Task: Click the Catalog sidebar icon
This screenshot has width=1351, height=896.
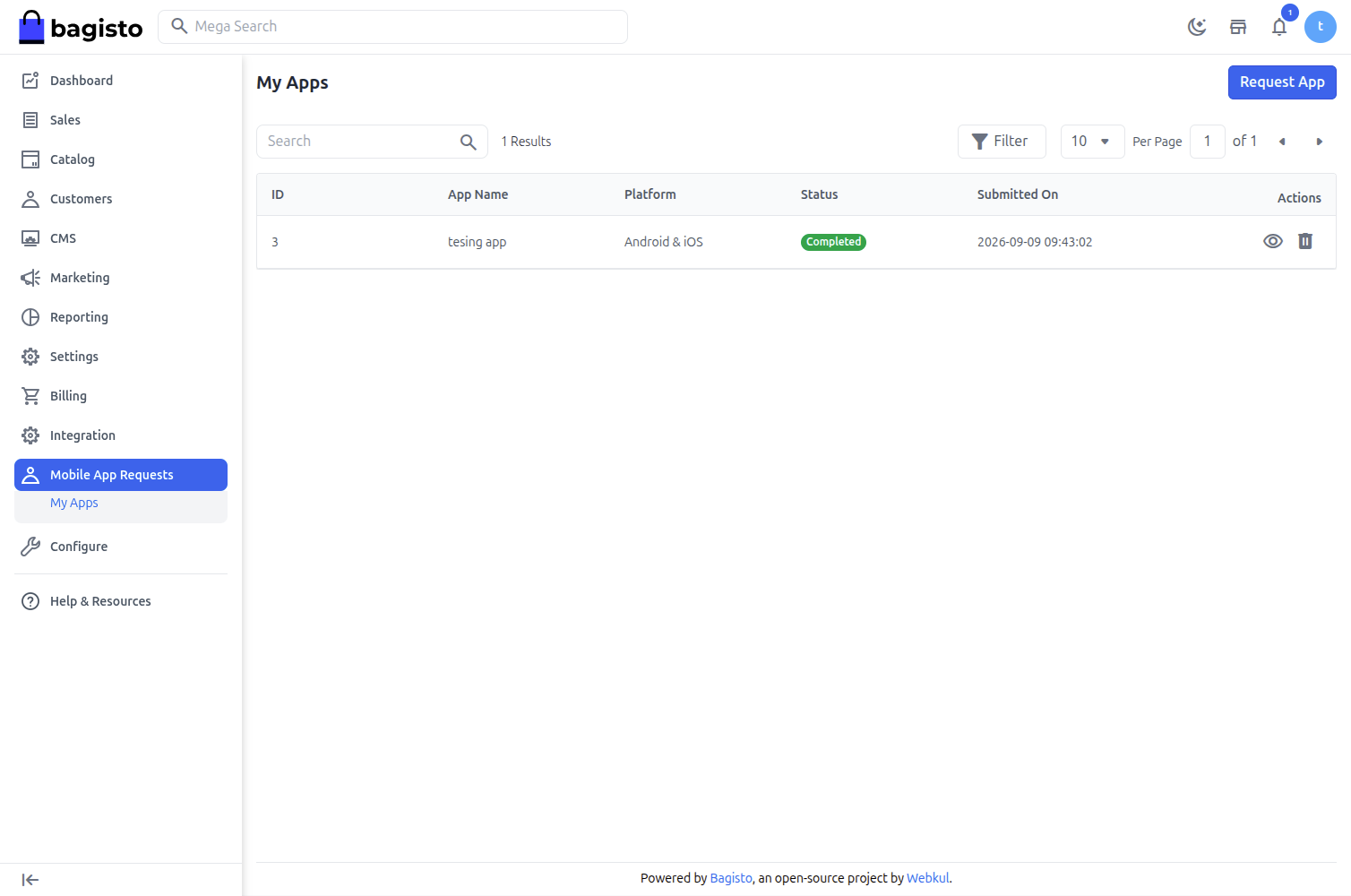Action: [x=30, y=159]
